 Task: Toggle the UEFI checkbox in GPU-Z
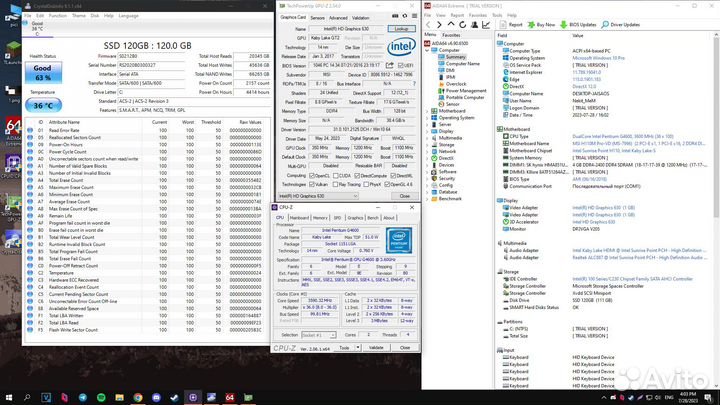[x=400, y=66]
